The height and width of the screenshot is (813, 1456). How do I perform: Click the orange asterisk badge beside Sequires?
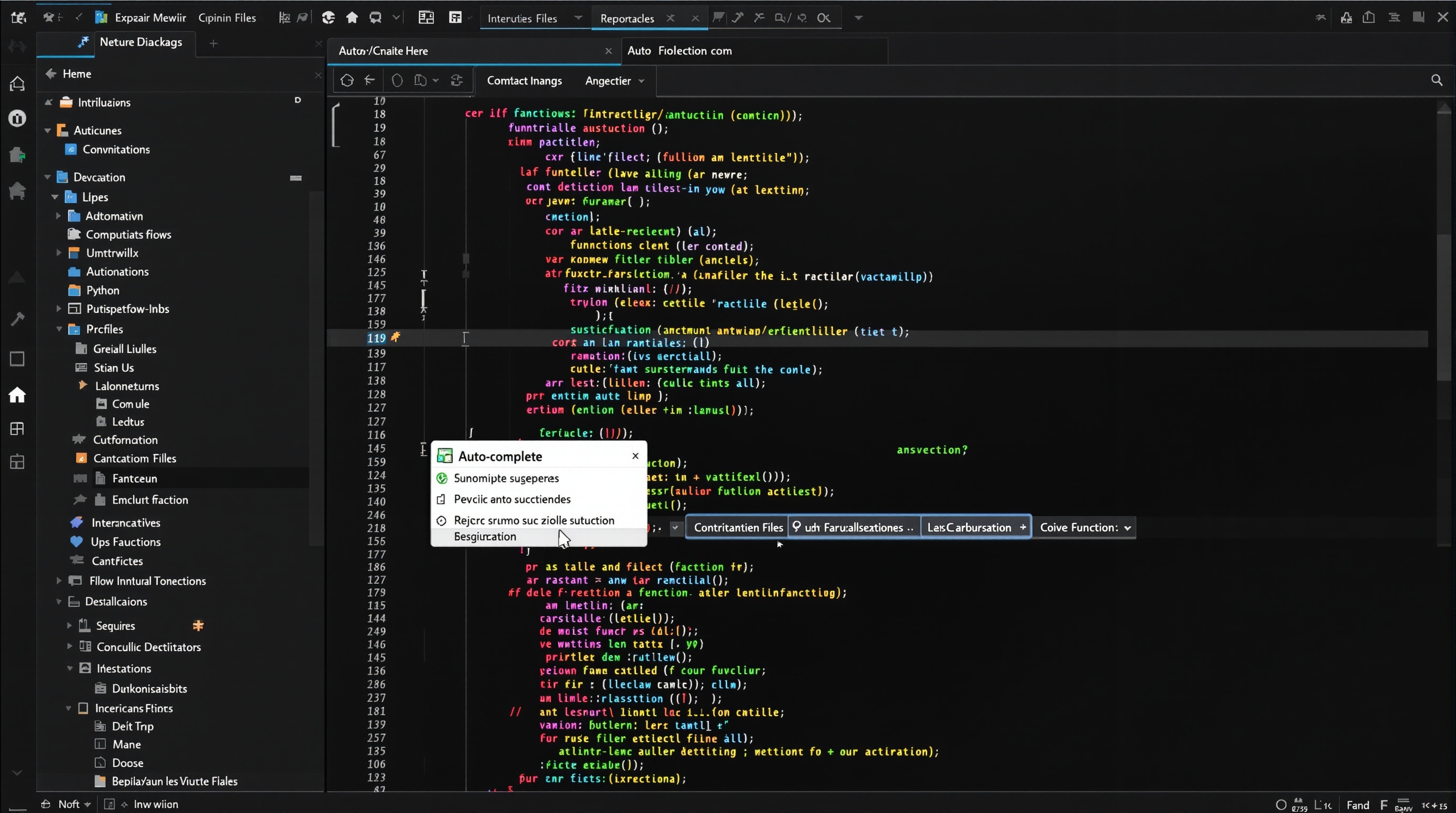(x=198, y=625)
